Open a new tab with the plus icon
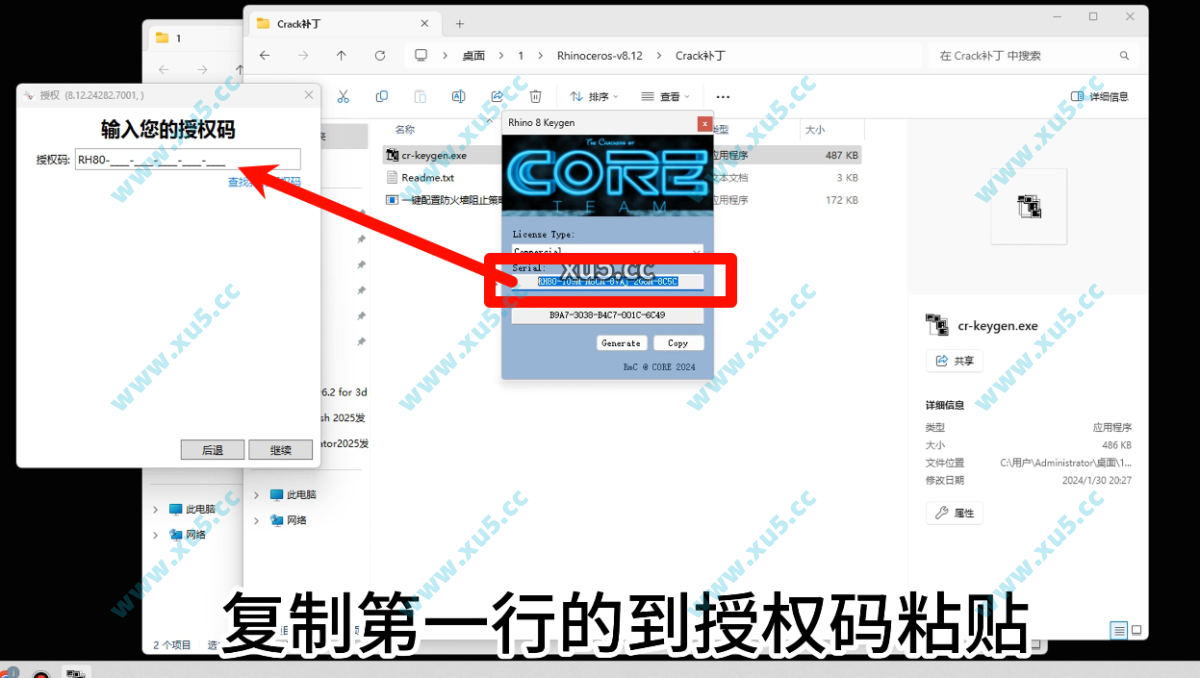 458,22
